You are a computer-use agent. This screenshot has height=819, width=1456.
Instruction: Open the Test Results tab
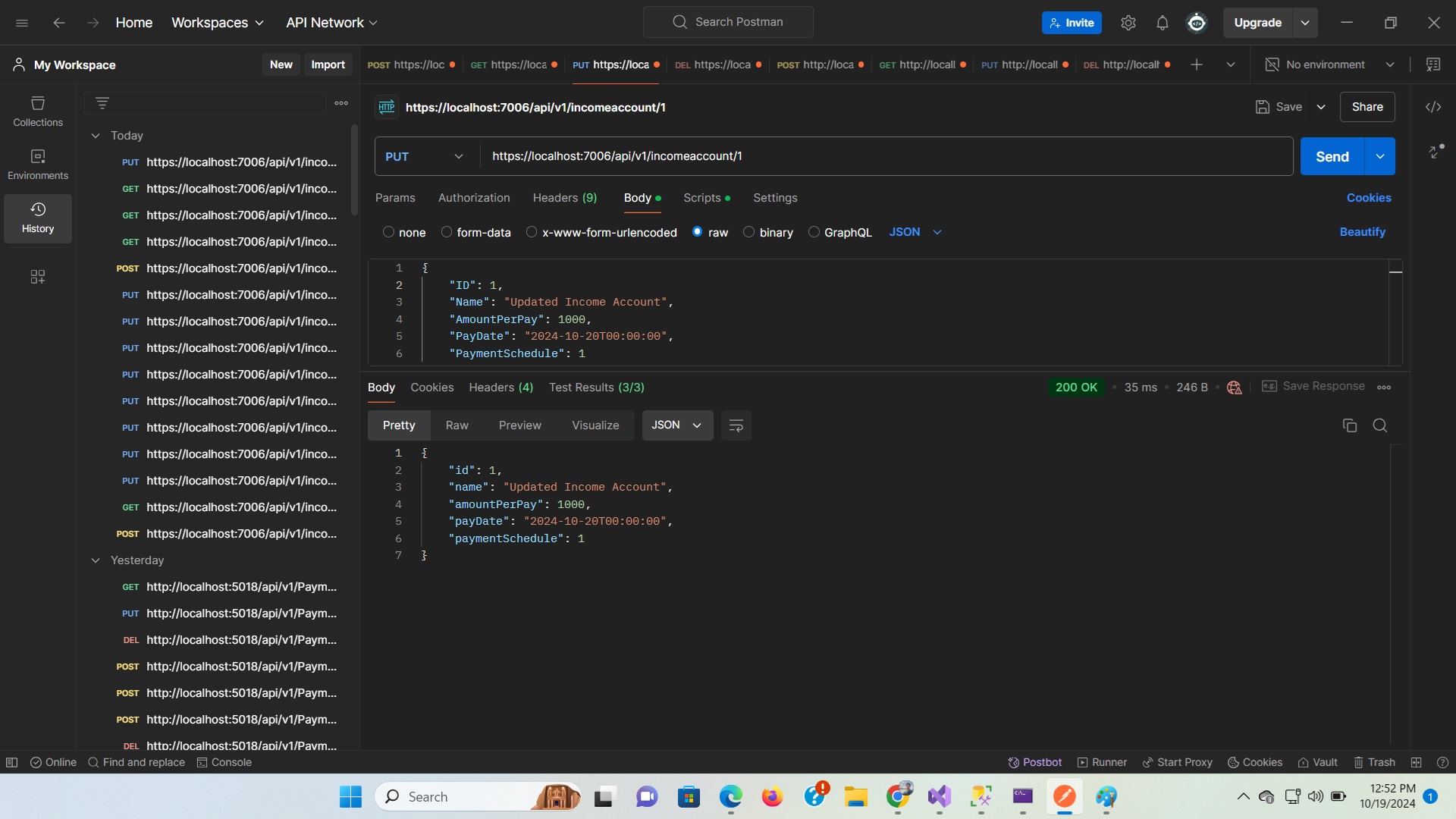pyautogui.click(x=596, y=388)
